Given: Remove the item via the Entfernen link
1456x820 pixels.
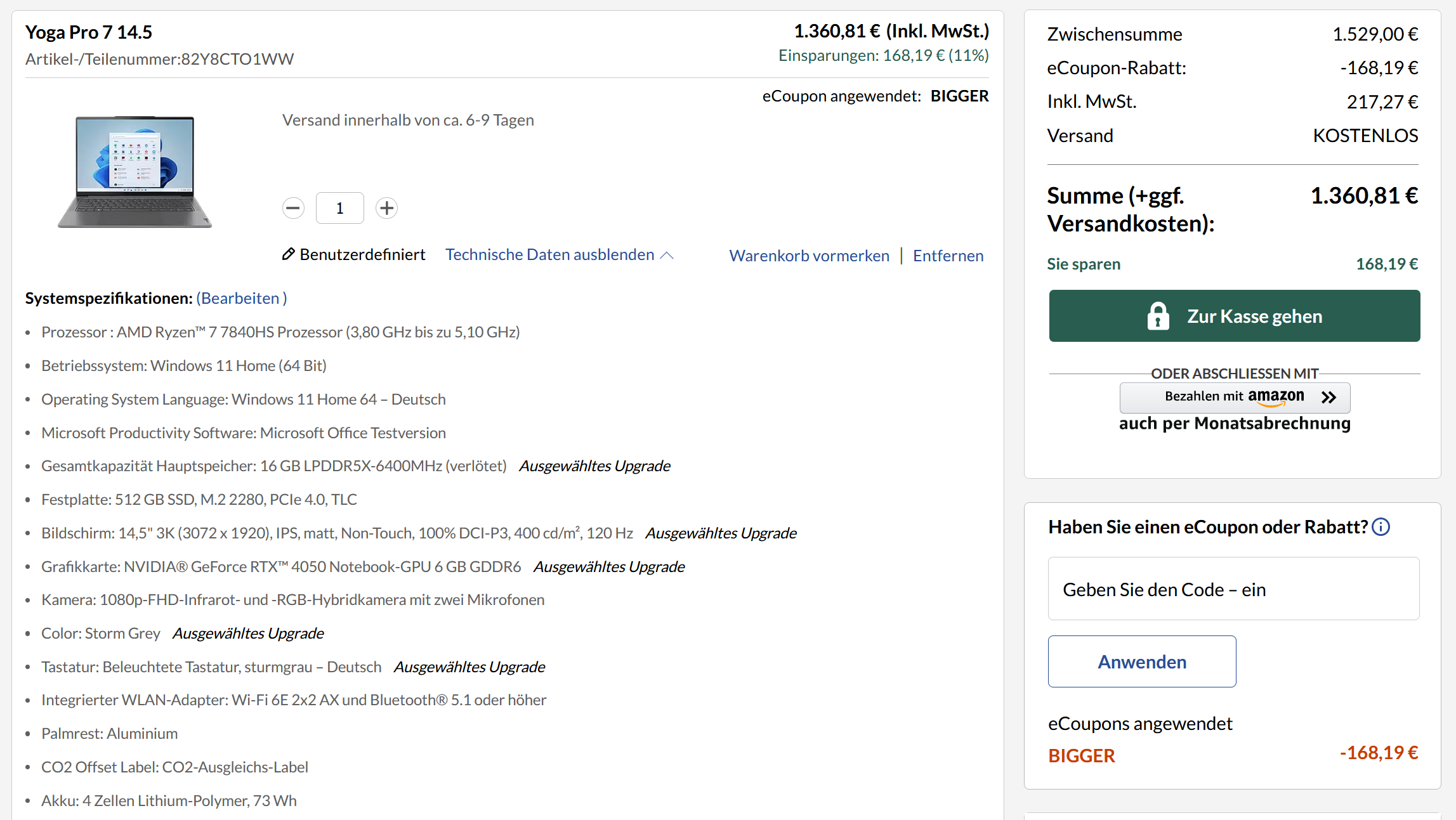Looking at the screenshot, I should 948,255.
